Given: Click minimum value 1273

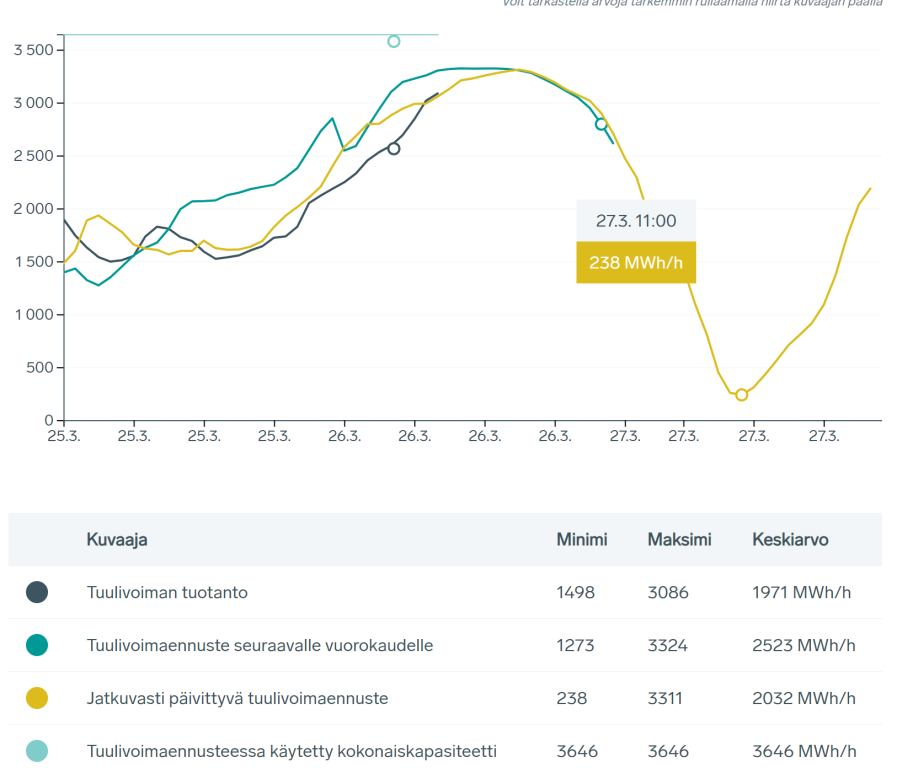Looking at the screenshot, I should click(575, 645).
